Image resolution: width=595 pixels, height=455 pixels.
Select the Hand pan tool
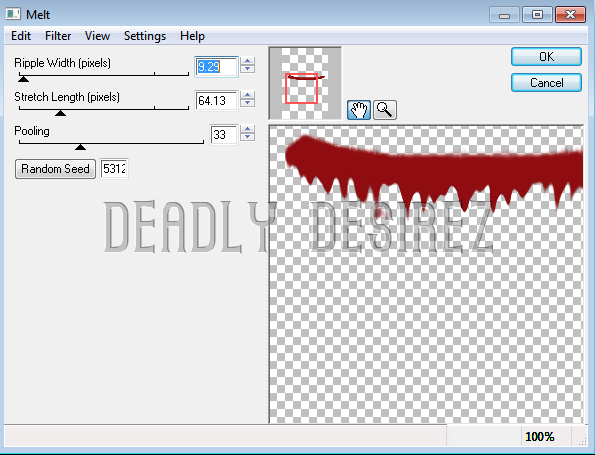359,110
